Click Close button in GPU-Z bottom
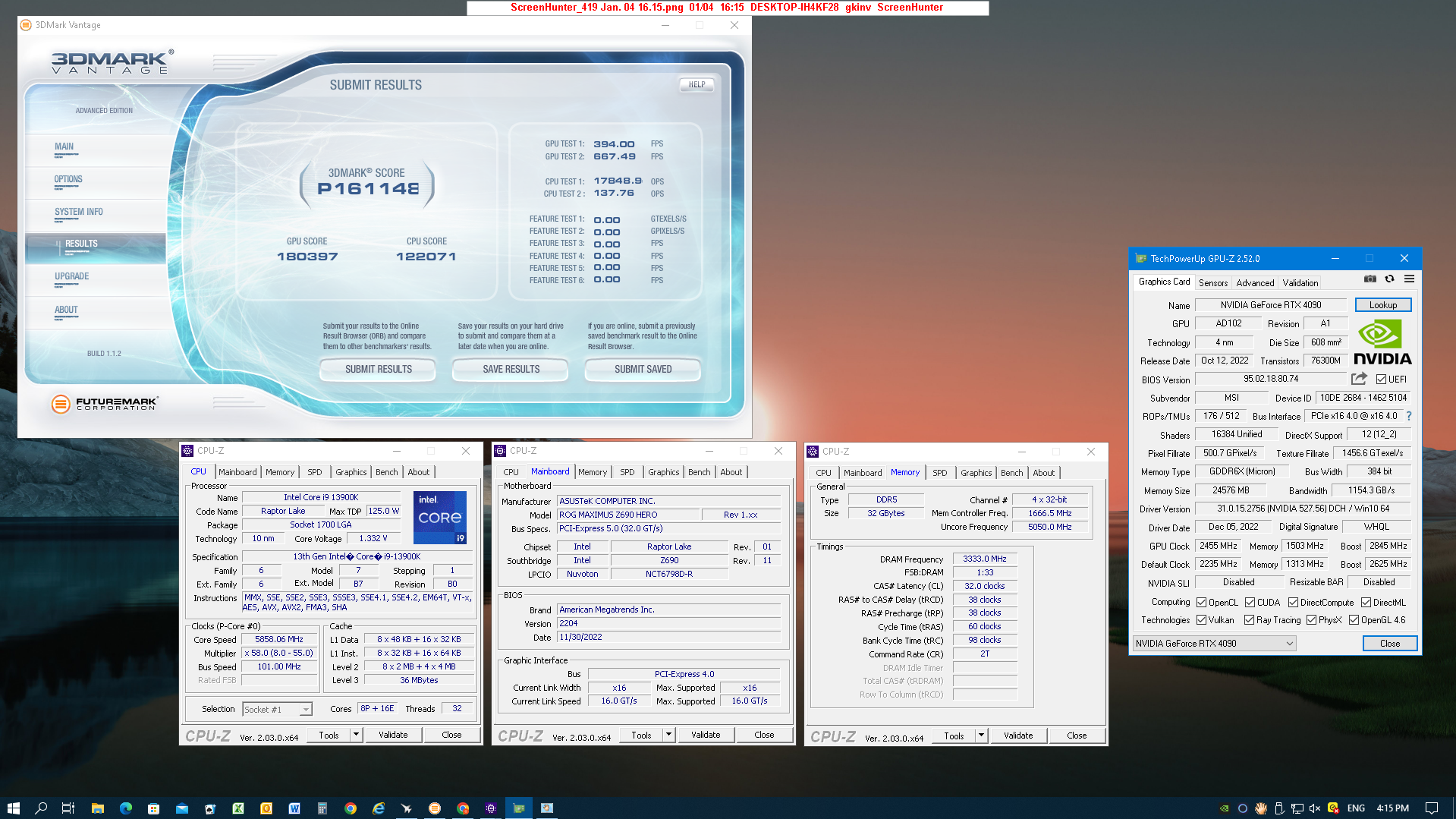The width and height of the screenshot is (1456, 819). point(1389,643)
